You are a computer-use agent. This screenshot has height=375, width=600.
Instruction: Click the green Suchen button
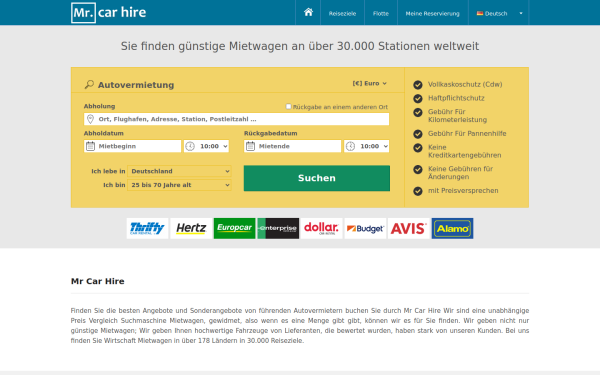click(317, 178)
